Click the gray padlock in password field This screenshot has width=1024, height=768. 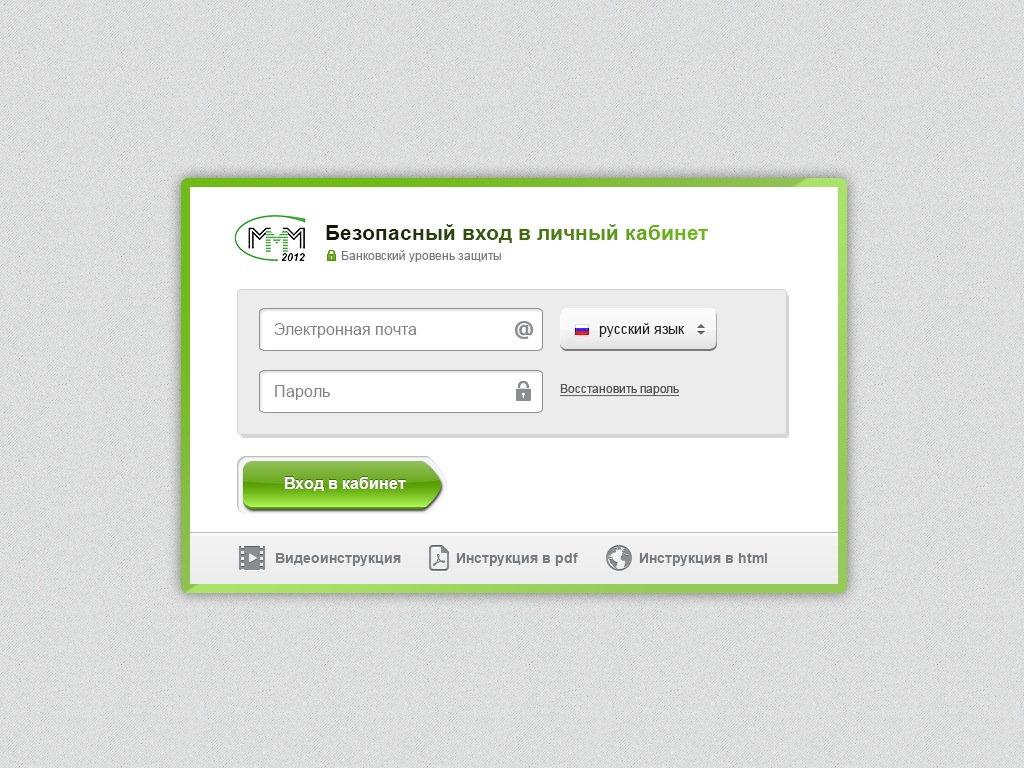pos(523,391)
